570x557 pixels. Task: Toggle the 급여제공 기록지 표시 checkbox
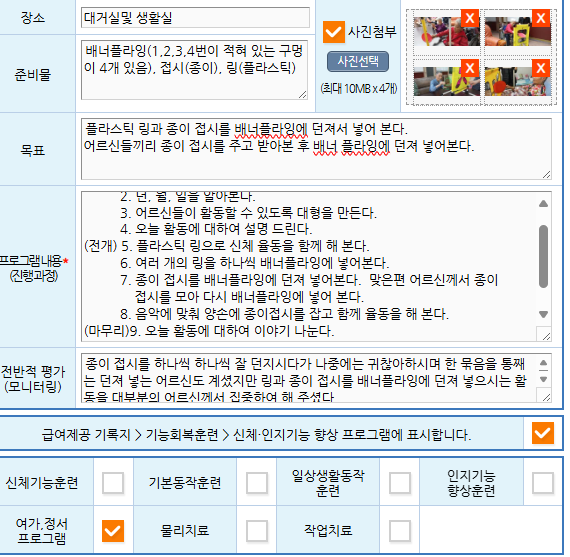(x=542, y=433)
